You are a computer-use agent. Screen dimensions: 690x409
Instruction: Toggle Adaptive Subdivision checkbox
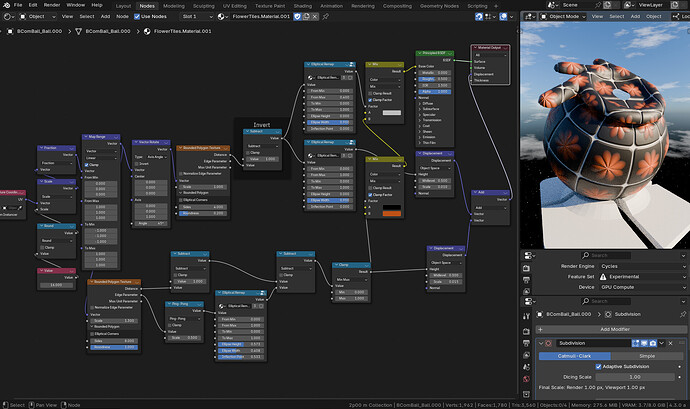pos(598,366)
